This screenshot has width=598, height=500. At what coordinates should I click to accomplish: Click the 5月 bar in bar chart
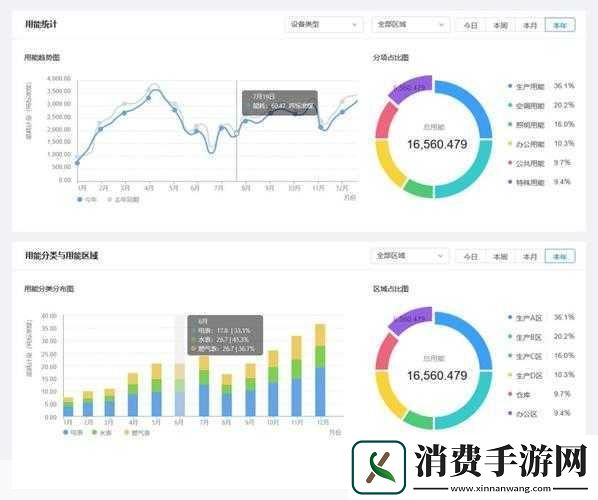coord(156,390)
